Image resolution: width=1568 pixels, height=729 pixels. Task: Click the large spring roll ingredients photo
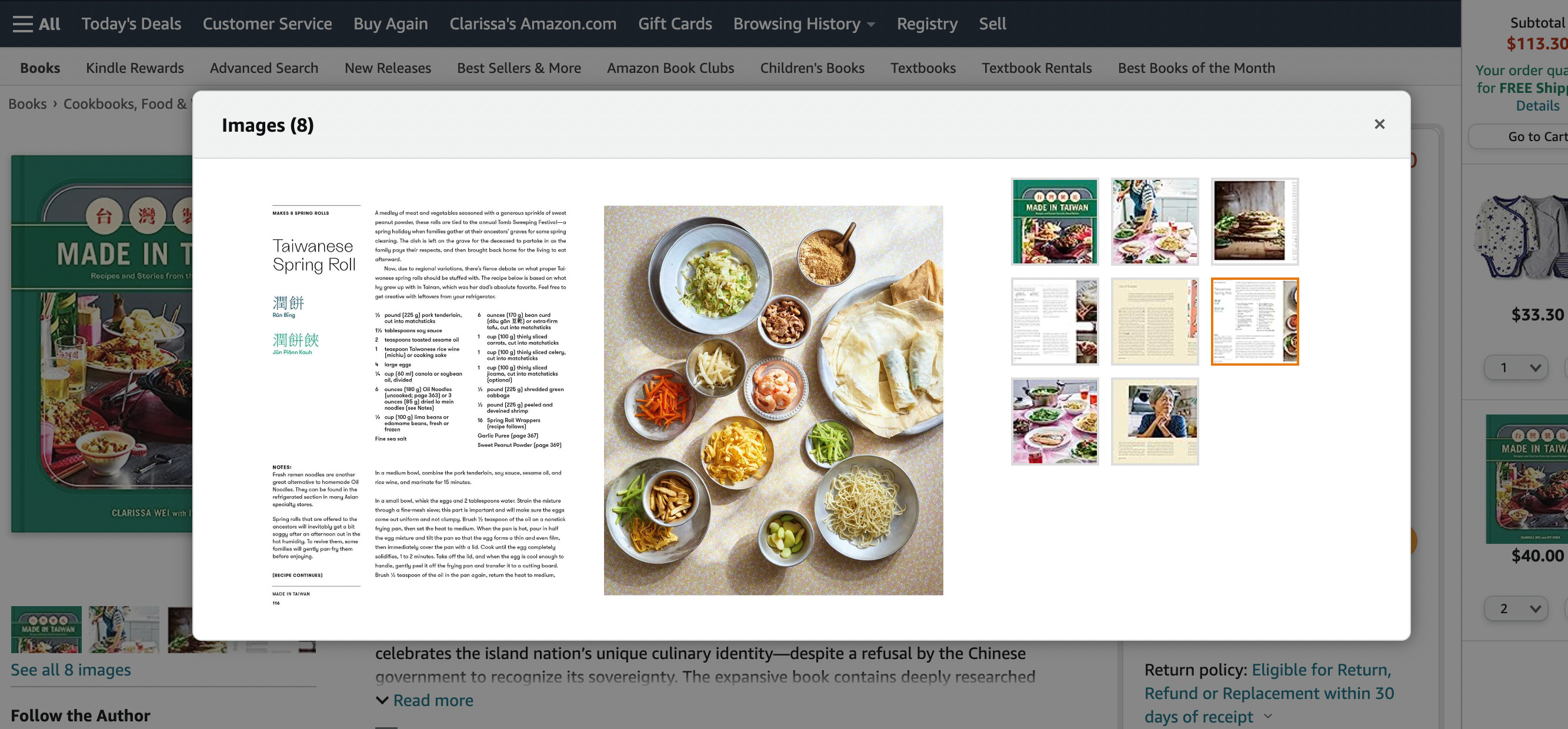[x=773, y=400]
